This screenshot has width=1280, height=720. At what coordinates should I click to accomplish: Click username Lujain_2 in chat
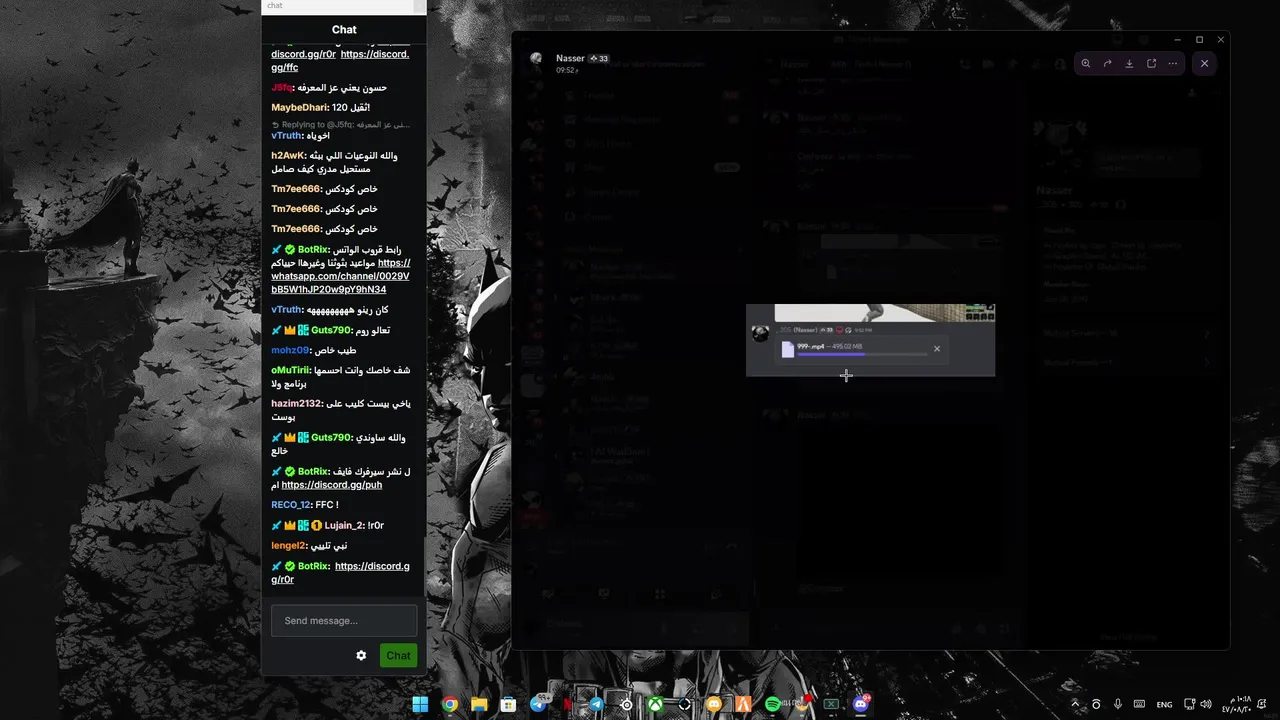click(343, 526)
